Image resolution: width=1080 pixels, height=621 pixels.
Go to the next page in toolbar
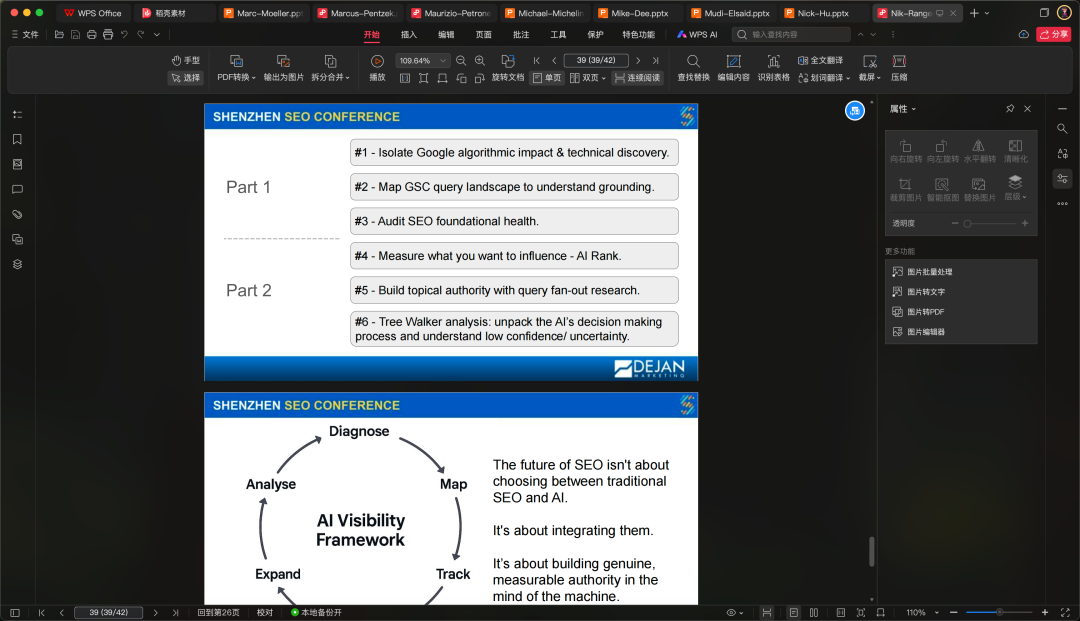point(638,61)
